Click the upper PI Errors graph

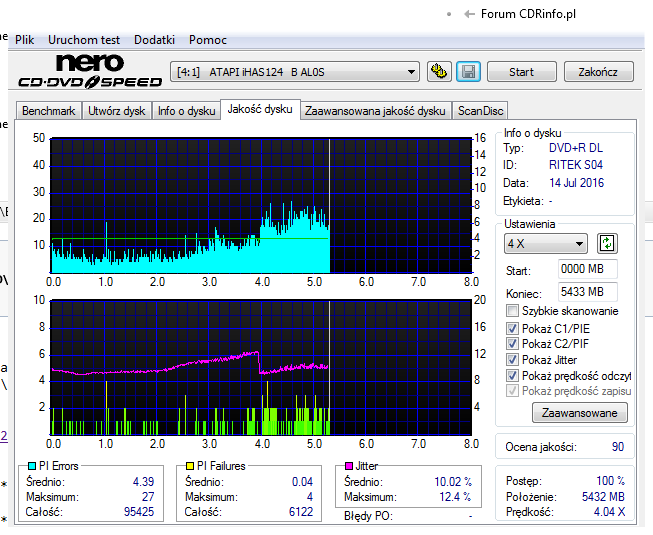[x=261, y=205]
